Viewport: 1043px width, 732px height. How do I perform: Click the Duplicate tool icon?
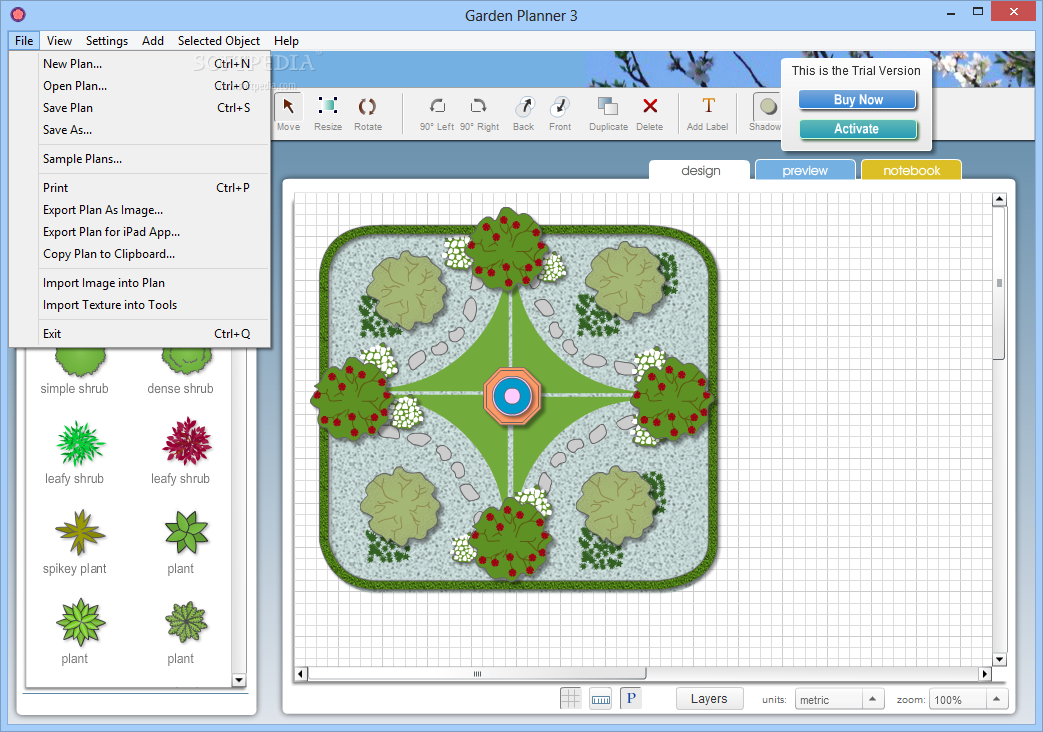[x=607, y=106]
